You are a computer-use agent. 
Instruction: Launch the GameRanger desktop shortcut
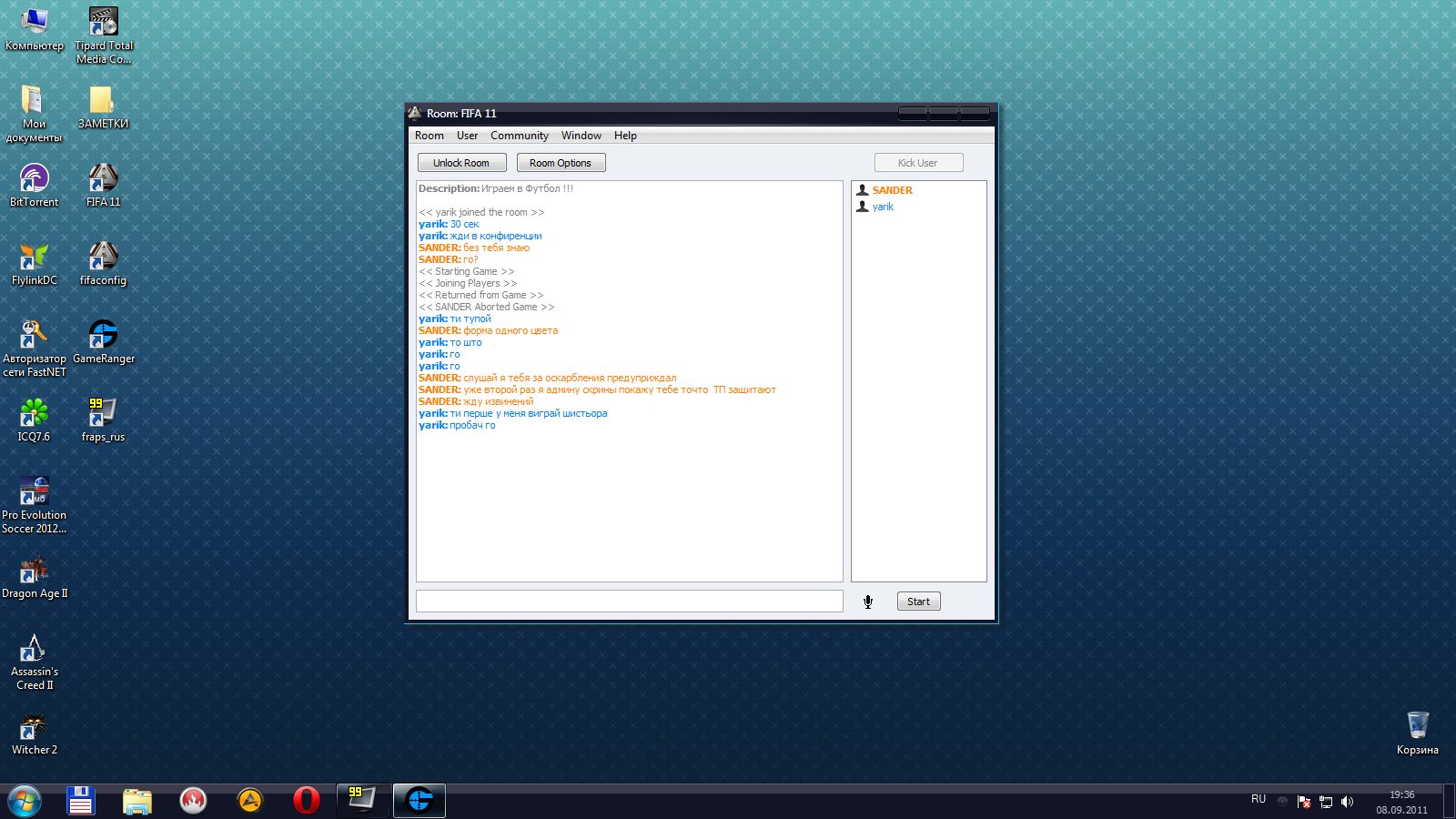pyautogui.click(x=104, y=342)
